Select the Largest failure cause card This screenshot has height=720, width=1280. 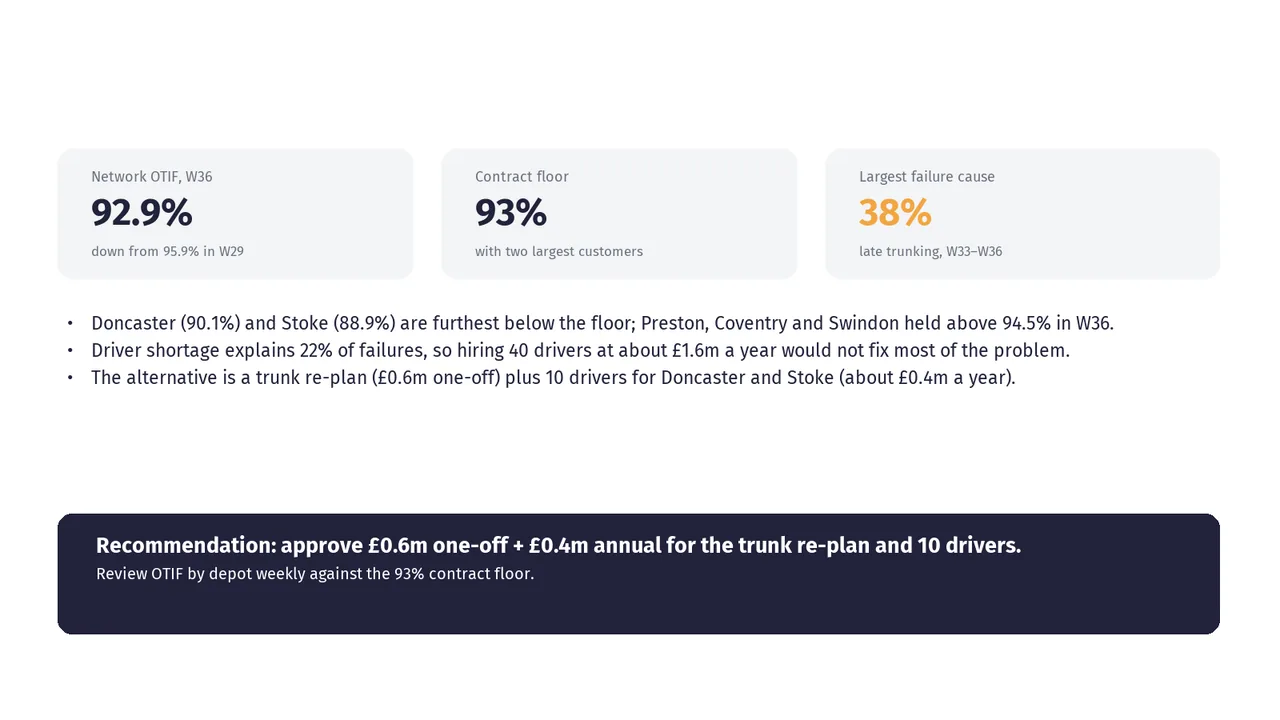click(x=1022, y=214)
